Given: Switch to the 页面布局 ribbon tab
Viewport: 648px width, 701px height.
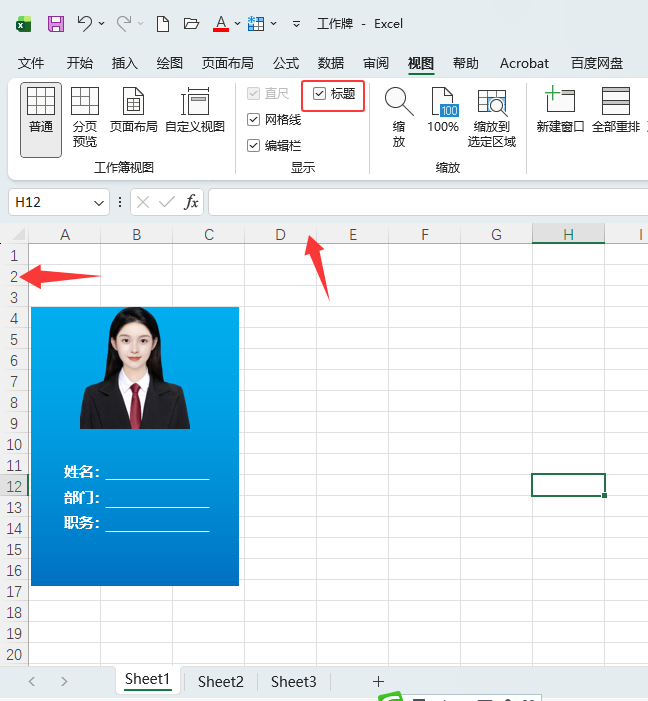Looking at the screenshot, I should click(228, 63).
